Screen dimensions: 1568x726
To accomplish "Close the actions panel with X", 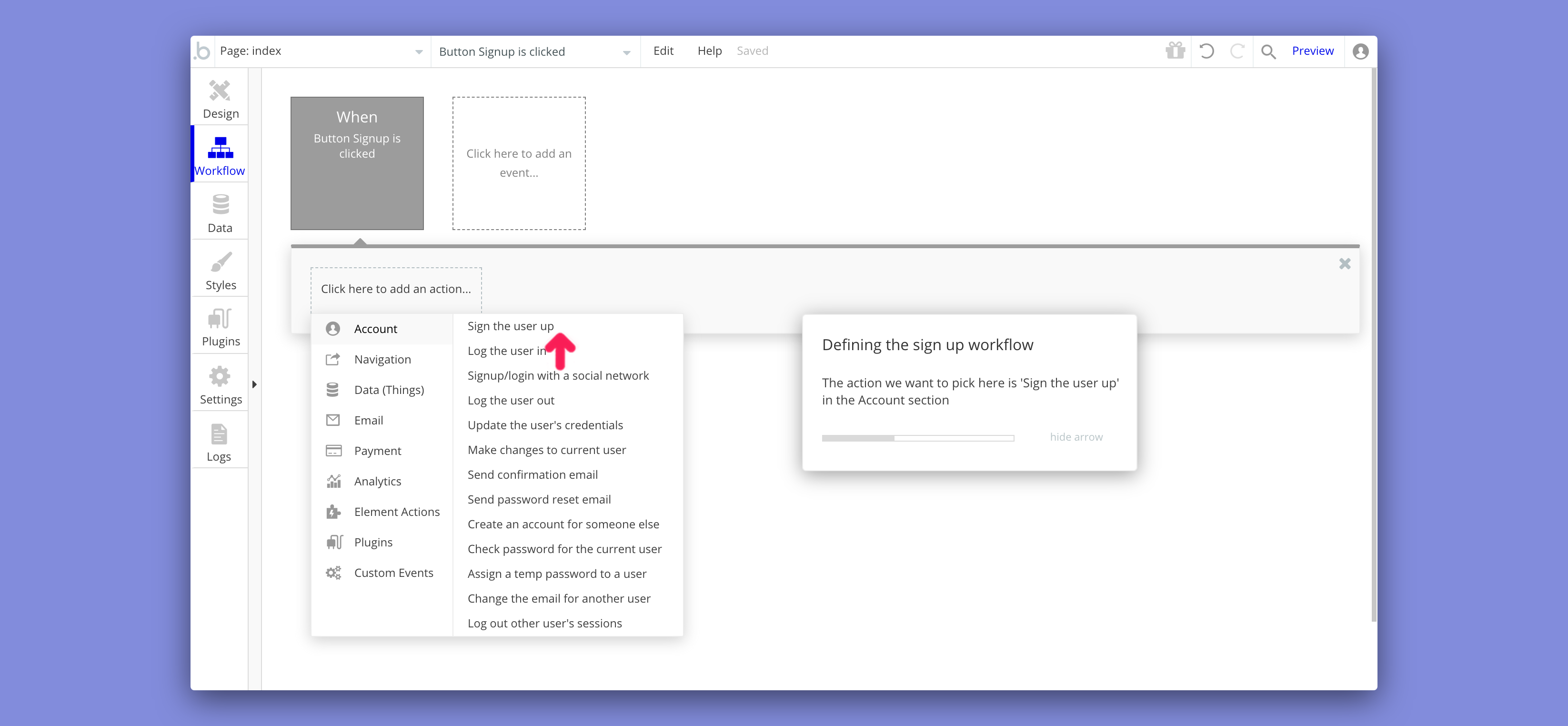I will pyautogui.click(x=1345, y=263).
